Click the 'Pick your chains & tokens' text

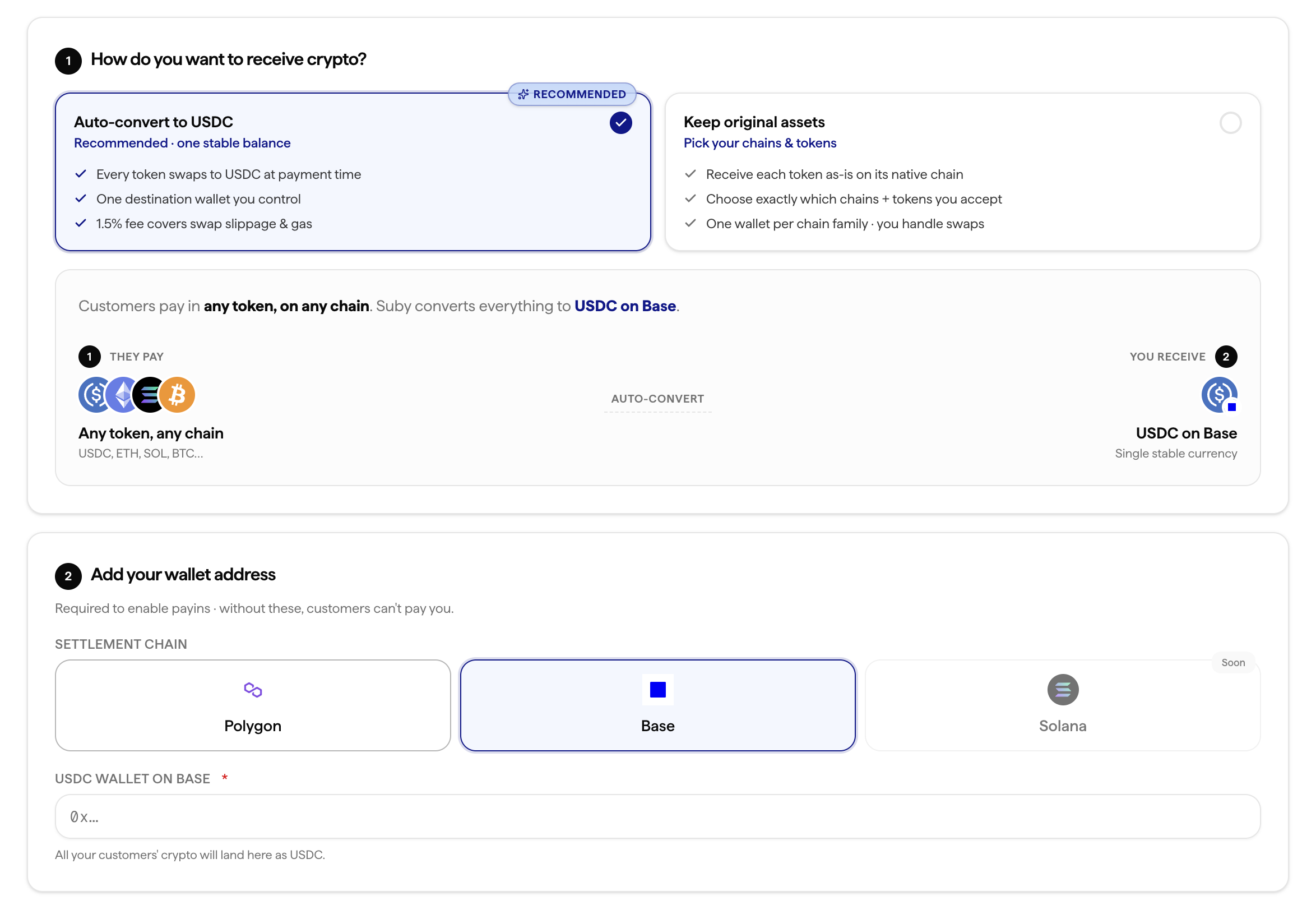point(759,143)
